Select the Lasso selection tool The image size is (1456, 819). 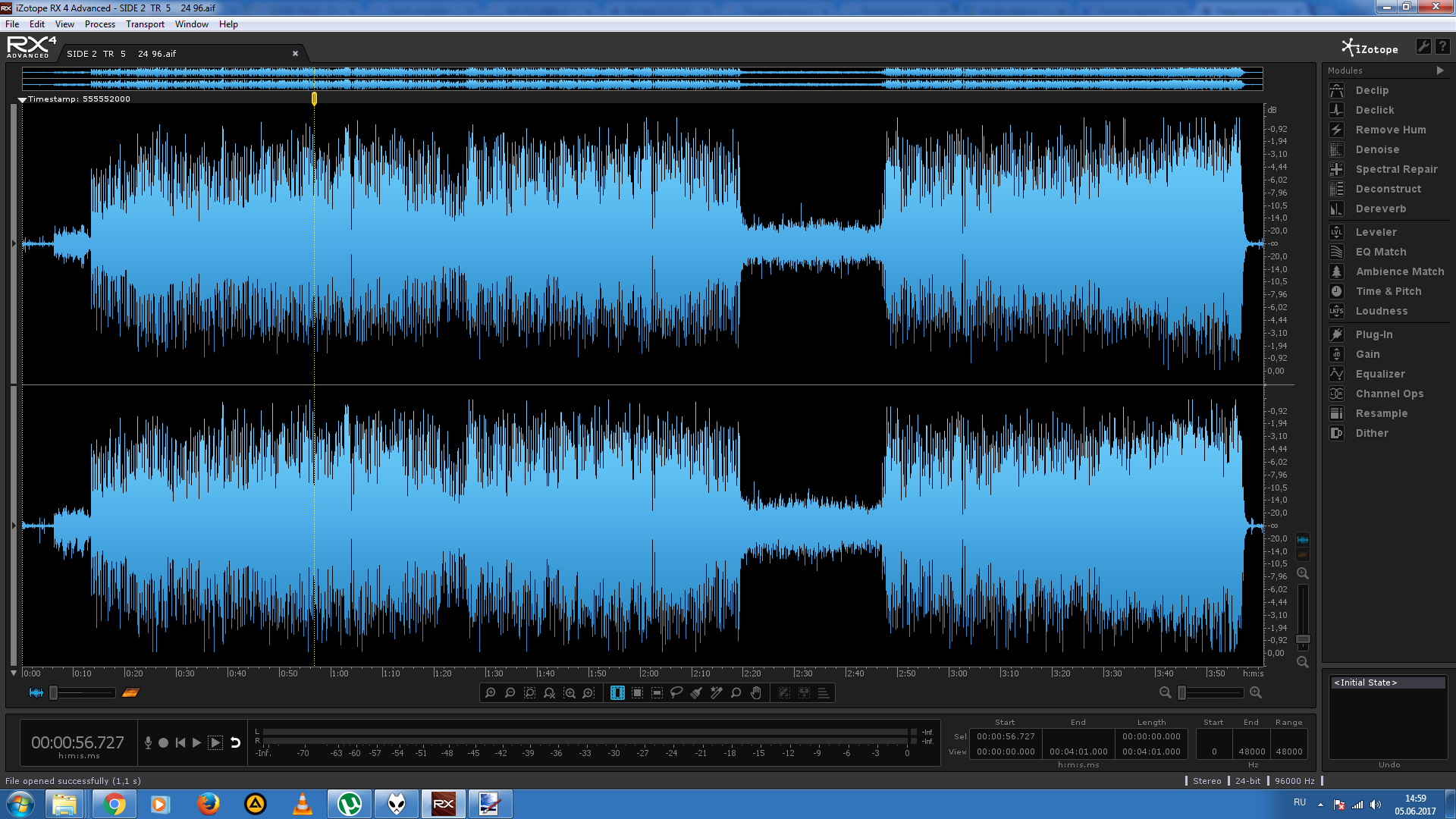(x=676, y=692)
